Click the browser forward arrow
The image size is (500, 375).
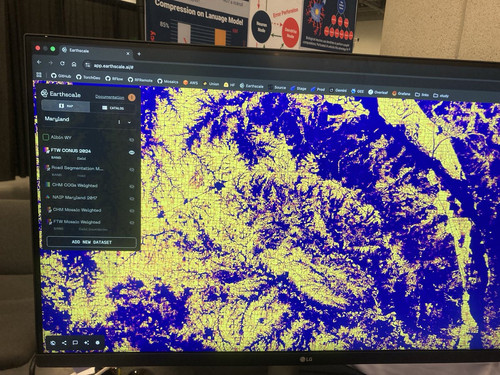[x=51, y=63]
